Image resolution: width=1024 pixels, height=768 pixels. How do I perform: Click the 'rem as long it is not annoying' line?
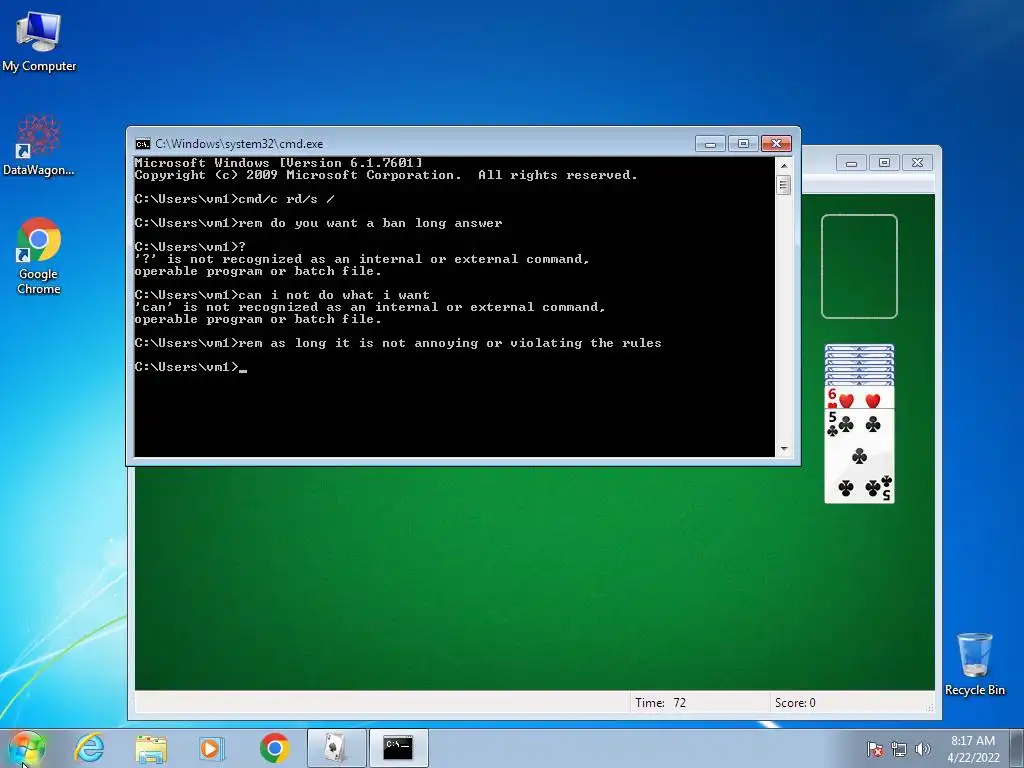[398, 343]
